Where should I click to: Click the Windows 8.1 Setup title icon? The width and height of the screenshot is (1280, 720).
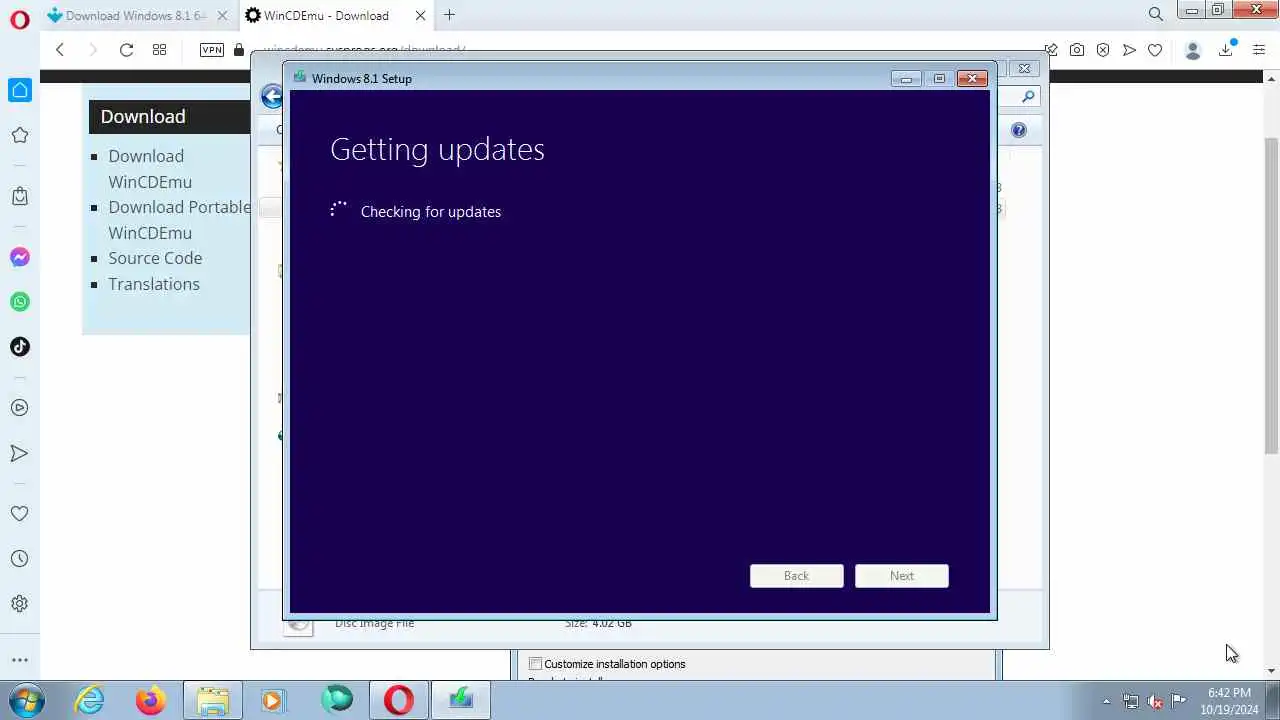point(299,78)
